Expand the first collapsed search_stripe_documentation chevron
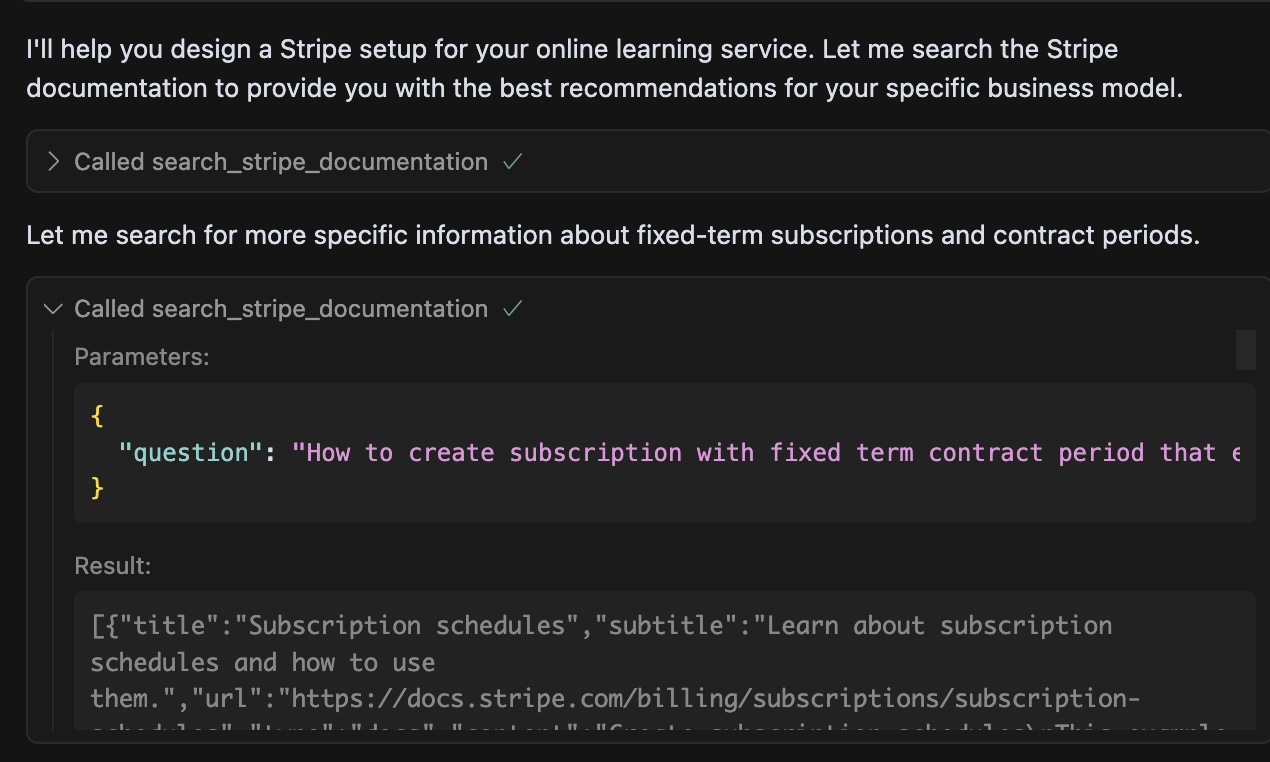The width and height of the screenshot is (1270, 762). 54,162
